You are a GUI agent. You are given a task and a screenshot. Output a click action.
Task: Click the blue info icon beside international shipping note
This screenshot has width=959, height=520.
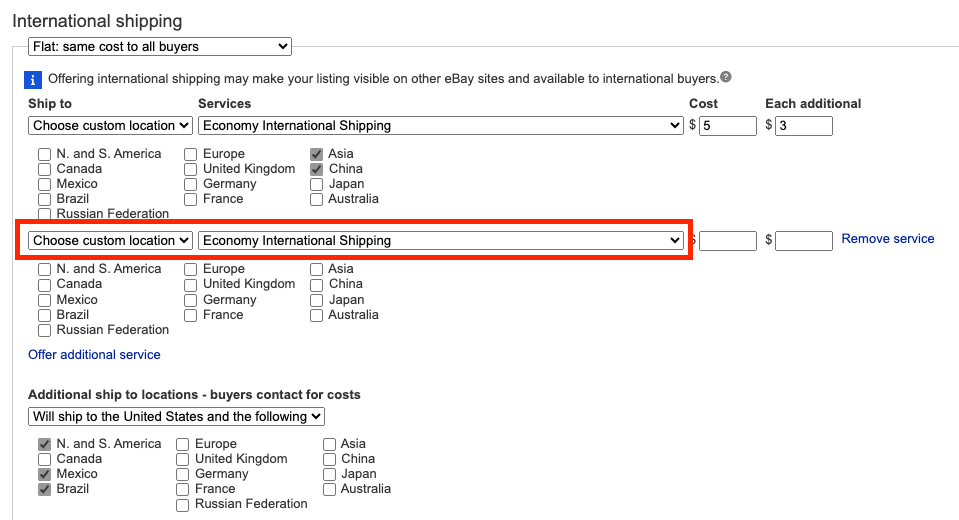pyautogui.click(x=33, y=80)
